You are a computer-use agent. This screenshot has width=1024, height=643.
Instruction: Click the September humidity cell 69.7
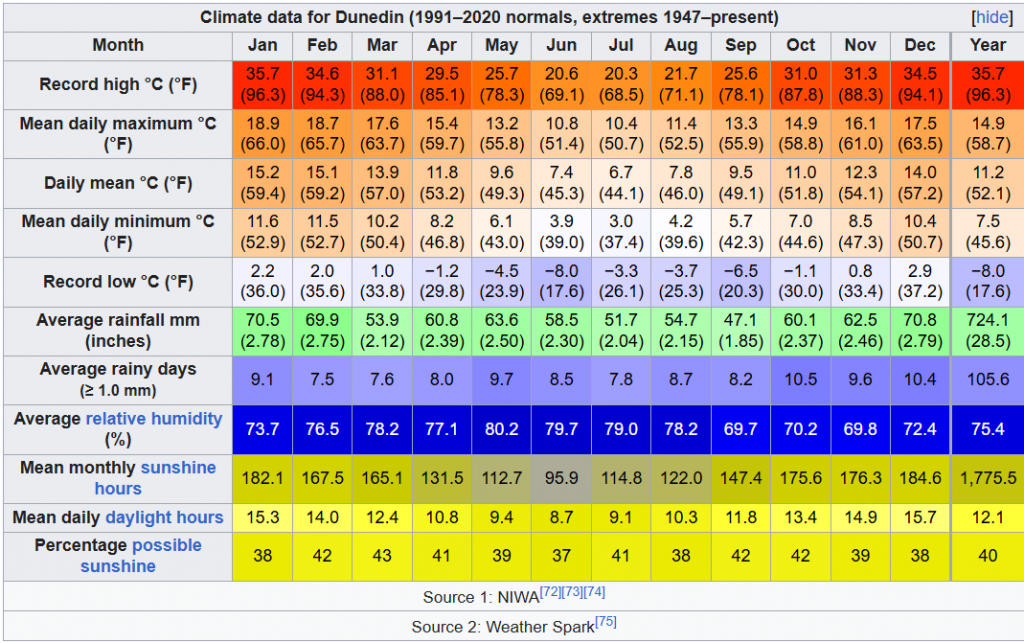tap(741, 430)
